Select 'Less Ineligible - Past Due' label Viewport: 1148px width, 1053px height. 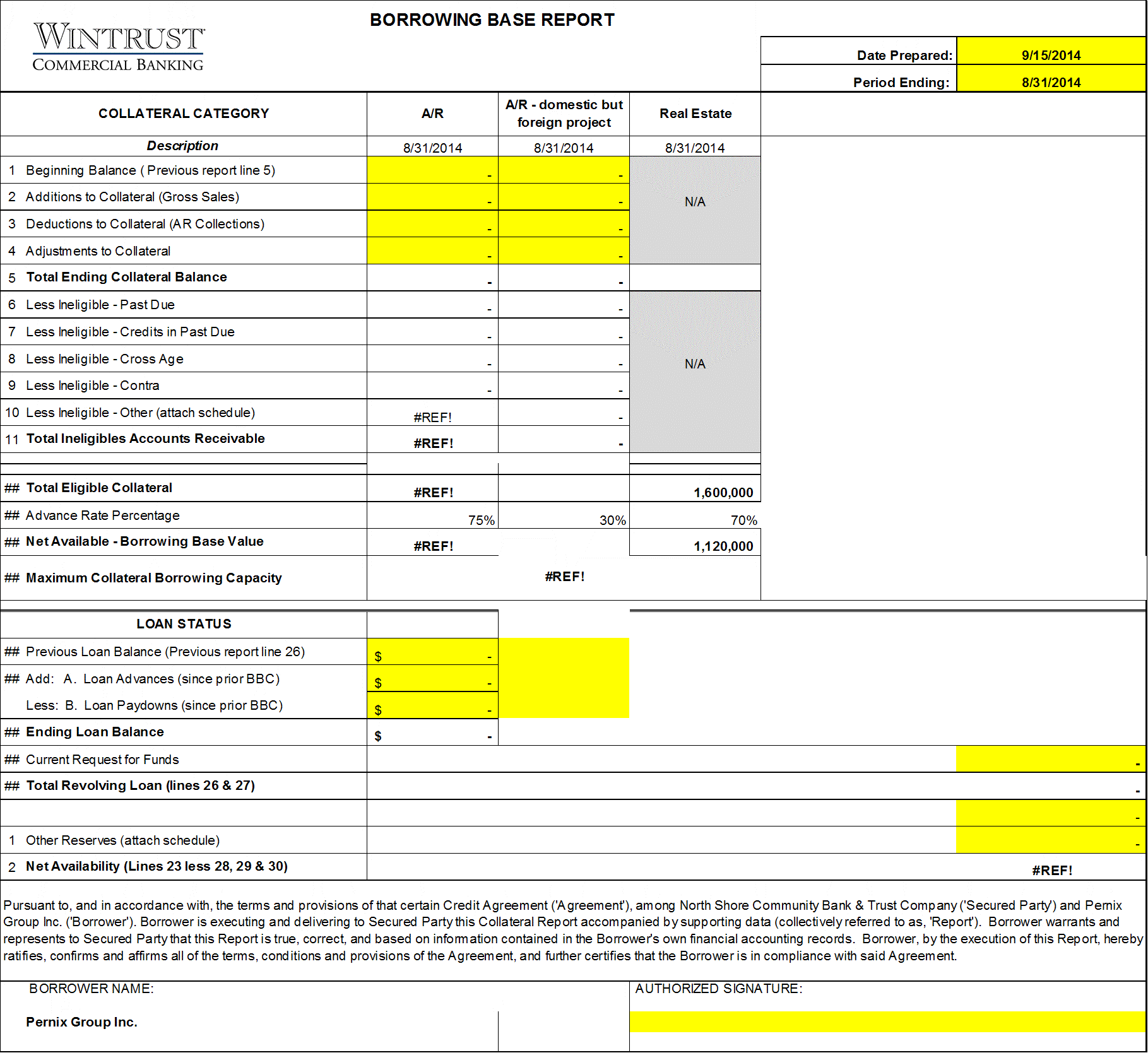(x=100, y=305)
